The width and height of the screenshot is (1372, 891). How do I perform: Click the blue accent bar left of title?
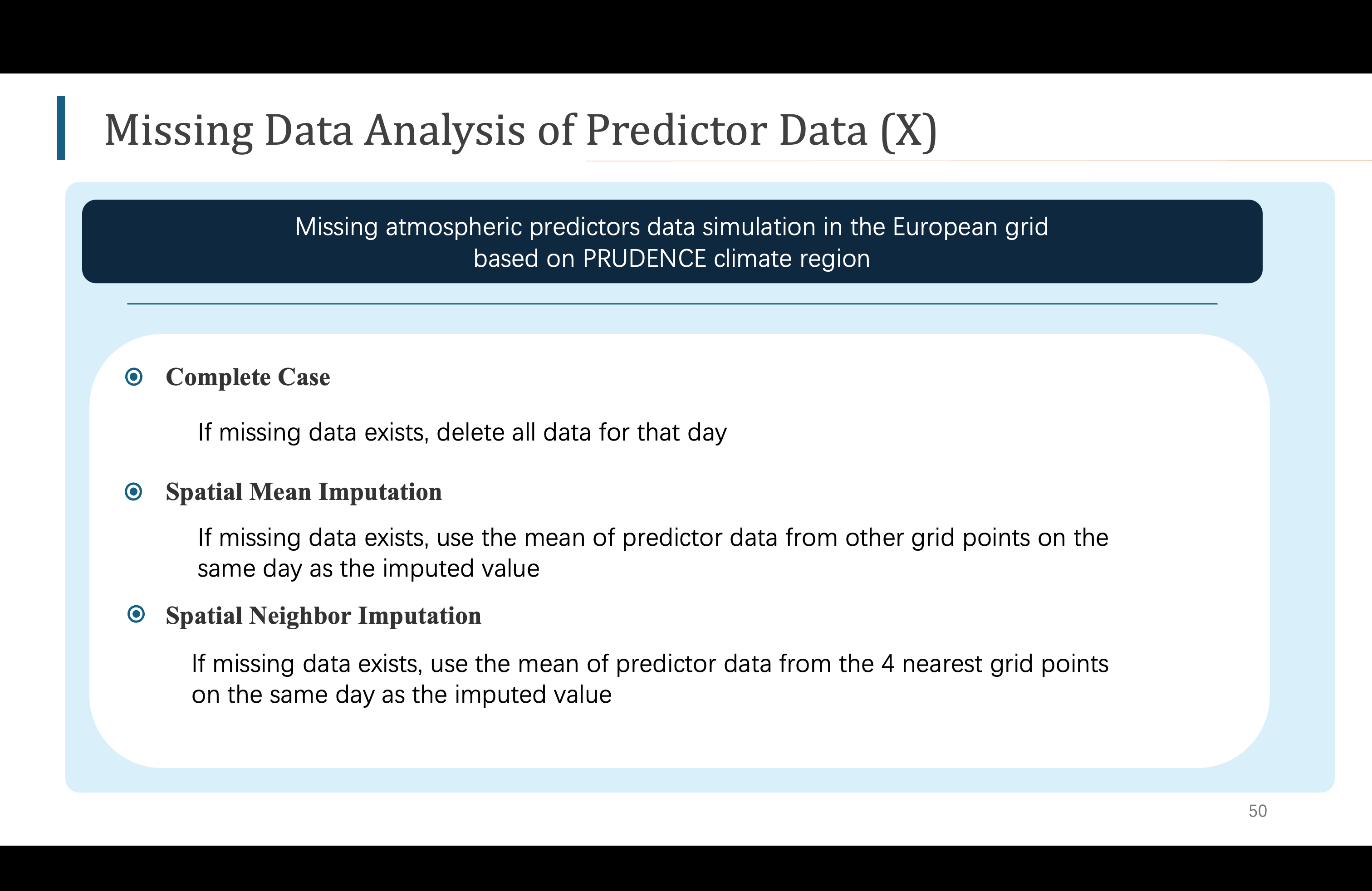click(x=60, y=128)
